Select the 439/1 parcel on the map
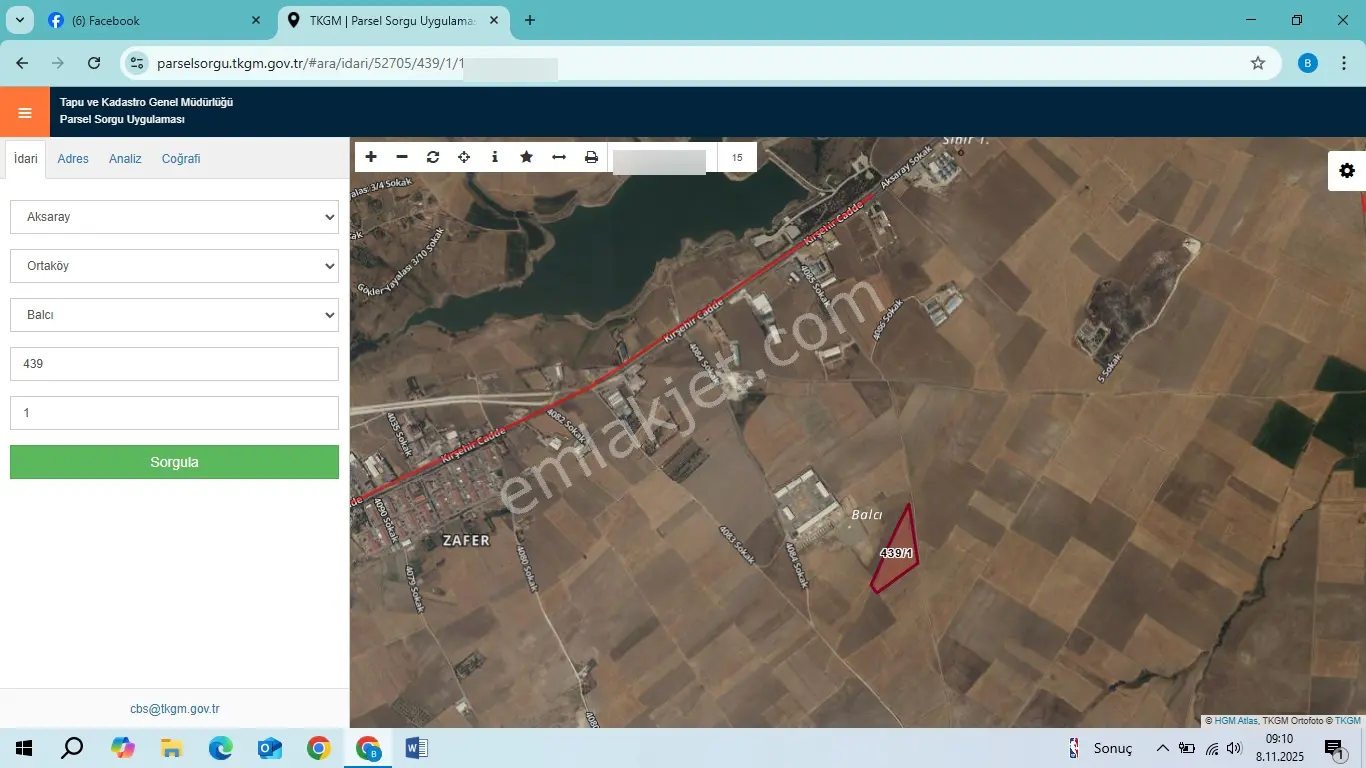This screenshot has height=768, width=1366. coord(896,553)
